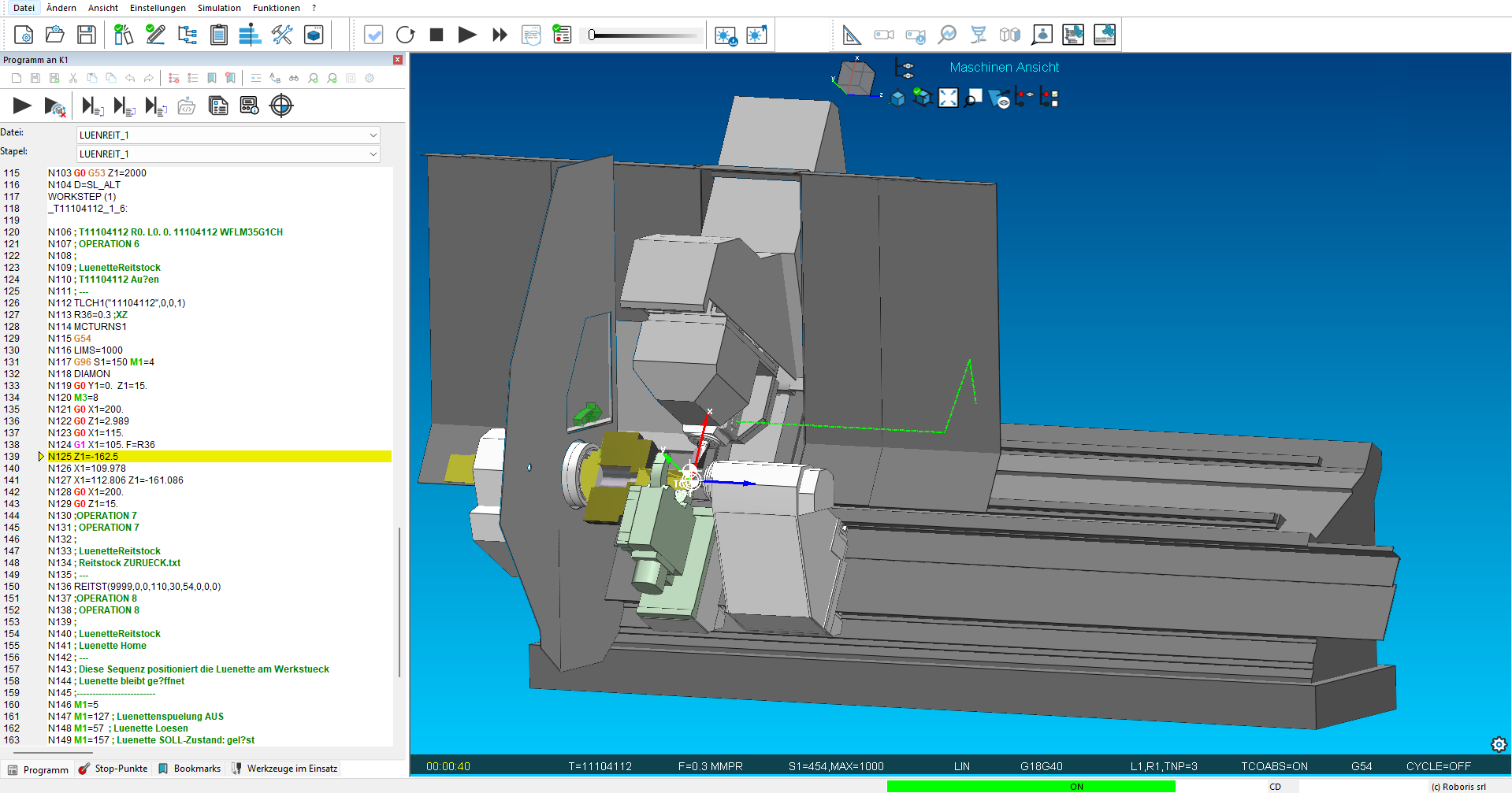Click fit-to-window view icon in viewport
The image size is (1512, 793).
(x=948, y=98)
